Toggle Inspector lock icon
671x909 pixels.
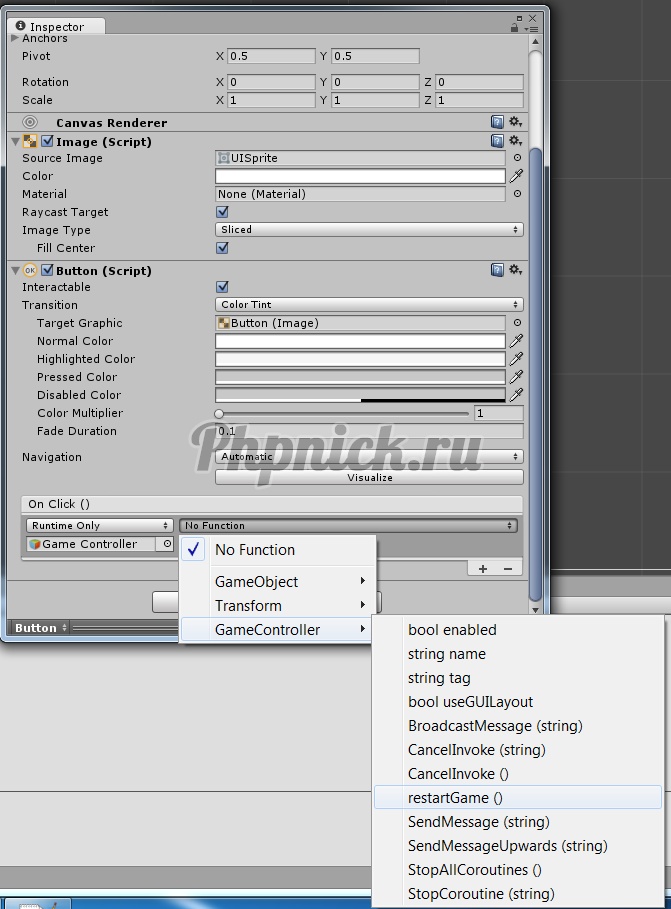pyautogui.click(x=514, y=27)
